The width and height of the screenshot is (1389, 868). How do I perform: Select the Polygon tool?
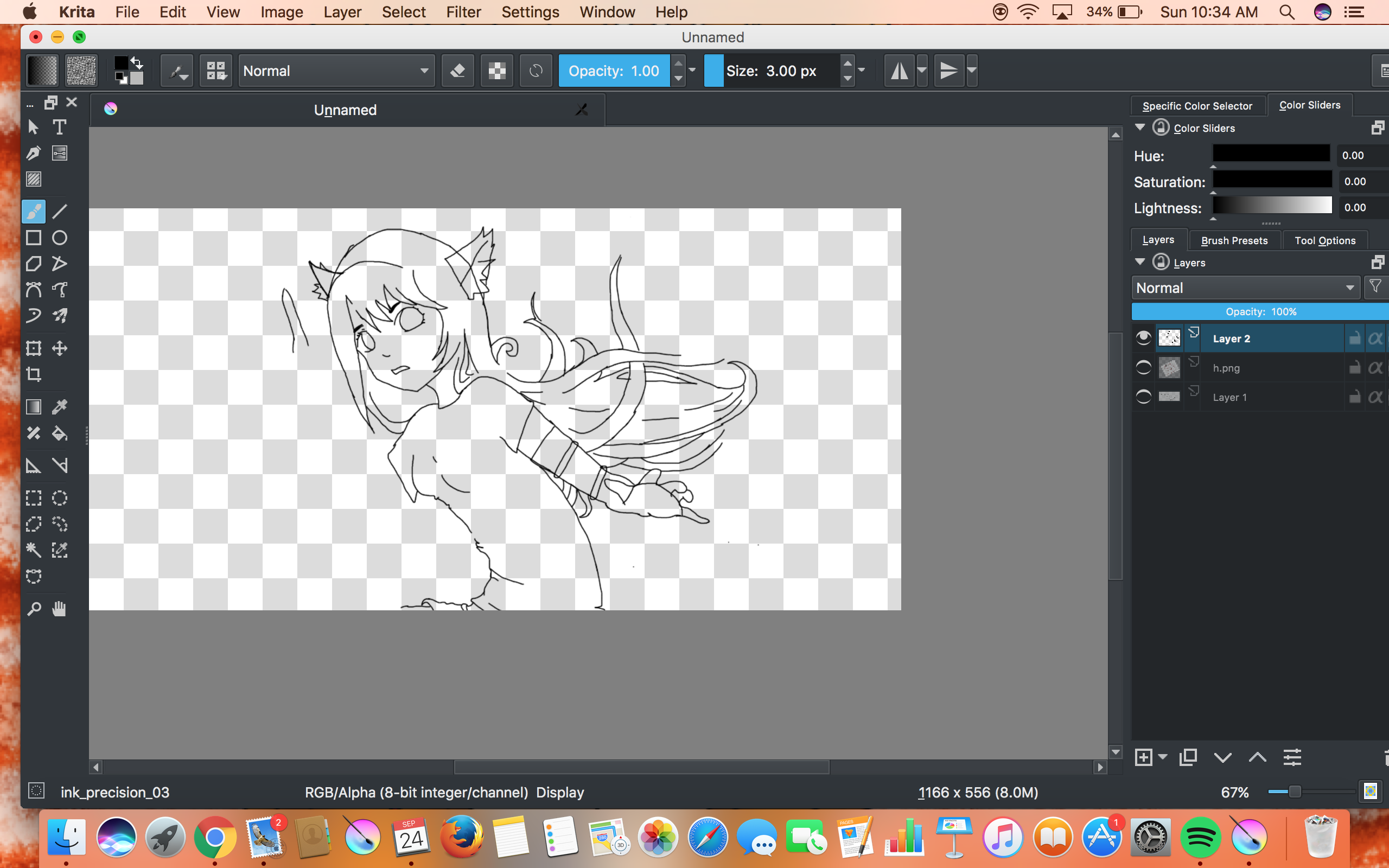(x=33, y=264)
